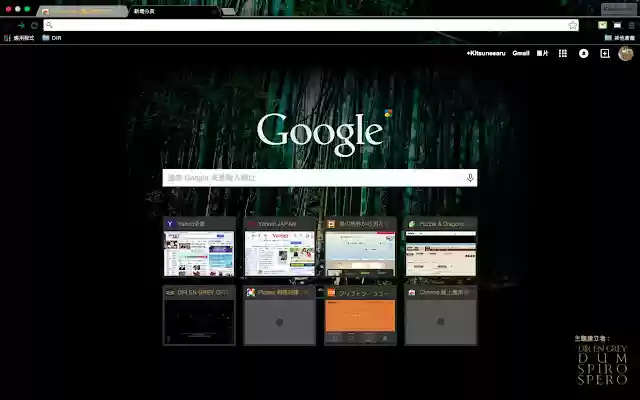The width and height of the screenshot is (640, 400).
Task: Click the Google+ share box icon
Action: coord(605,53)
